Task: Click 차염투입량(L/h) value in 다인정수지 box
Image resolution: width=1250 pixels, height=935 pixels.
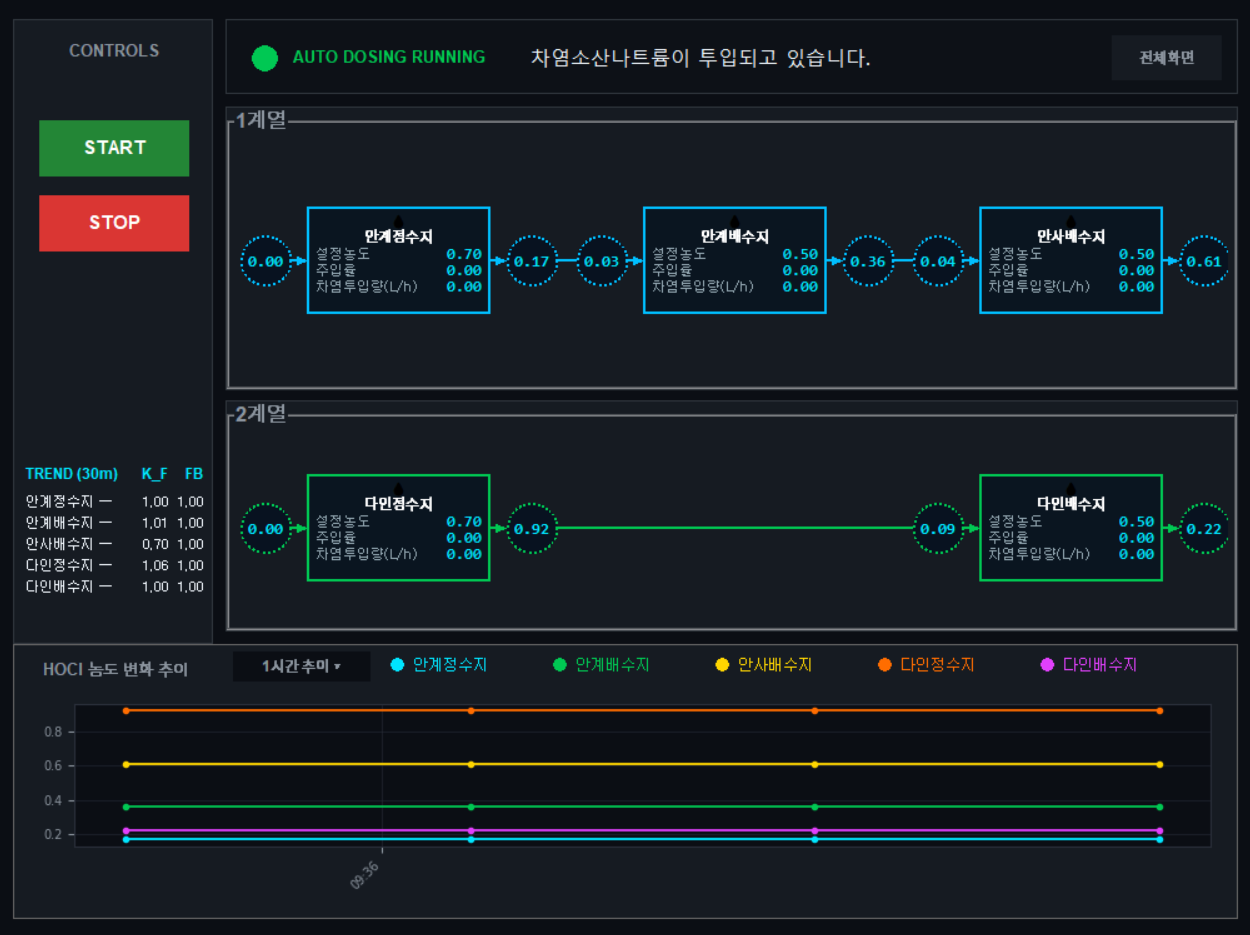Action: click(x=464, y=553)
